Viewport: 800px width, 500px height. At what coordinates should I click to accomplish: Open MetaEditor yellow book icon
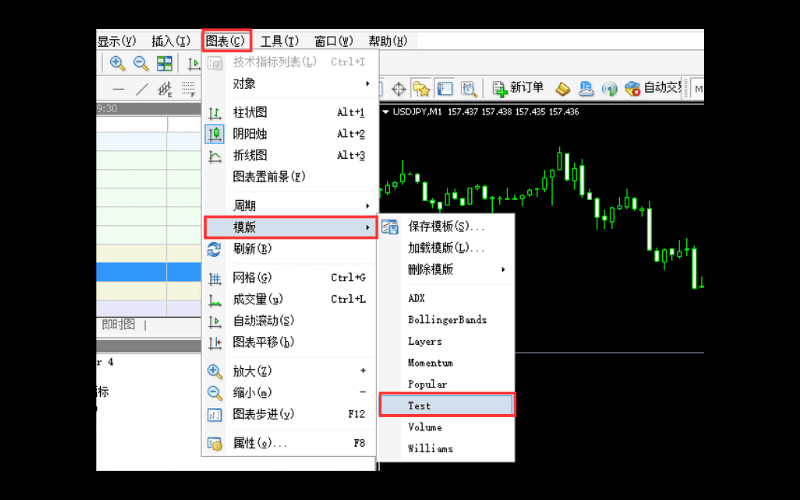point(562,89)
